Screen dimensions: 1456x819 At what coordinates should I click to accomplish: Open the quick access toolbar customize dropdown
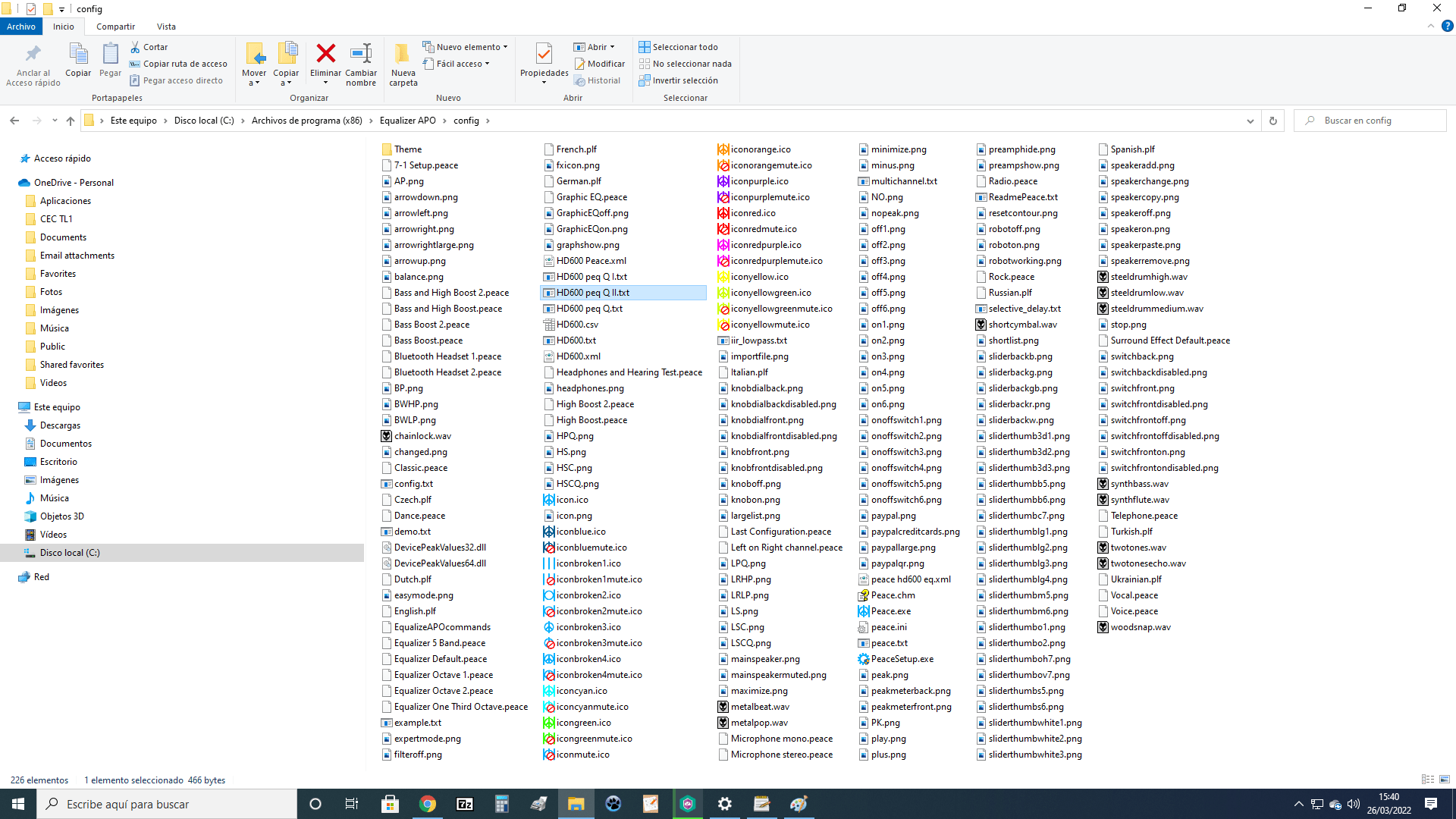point(62,9)
